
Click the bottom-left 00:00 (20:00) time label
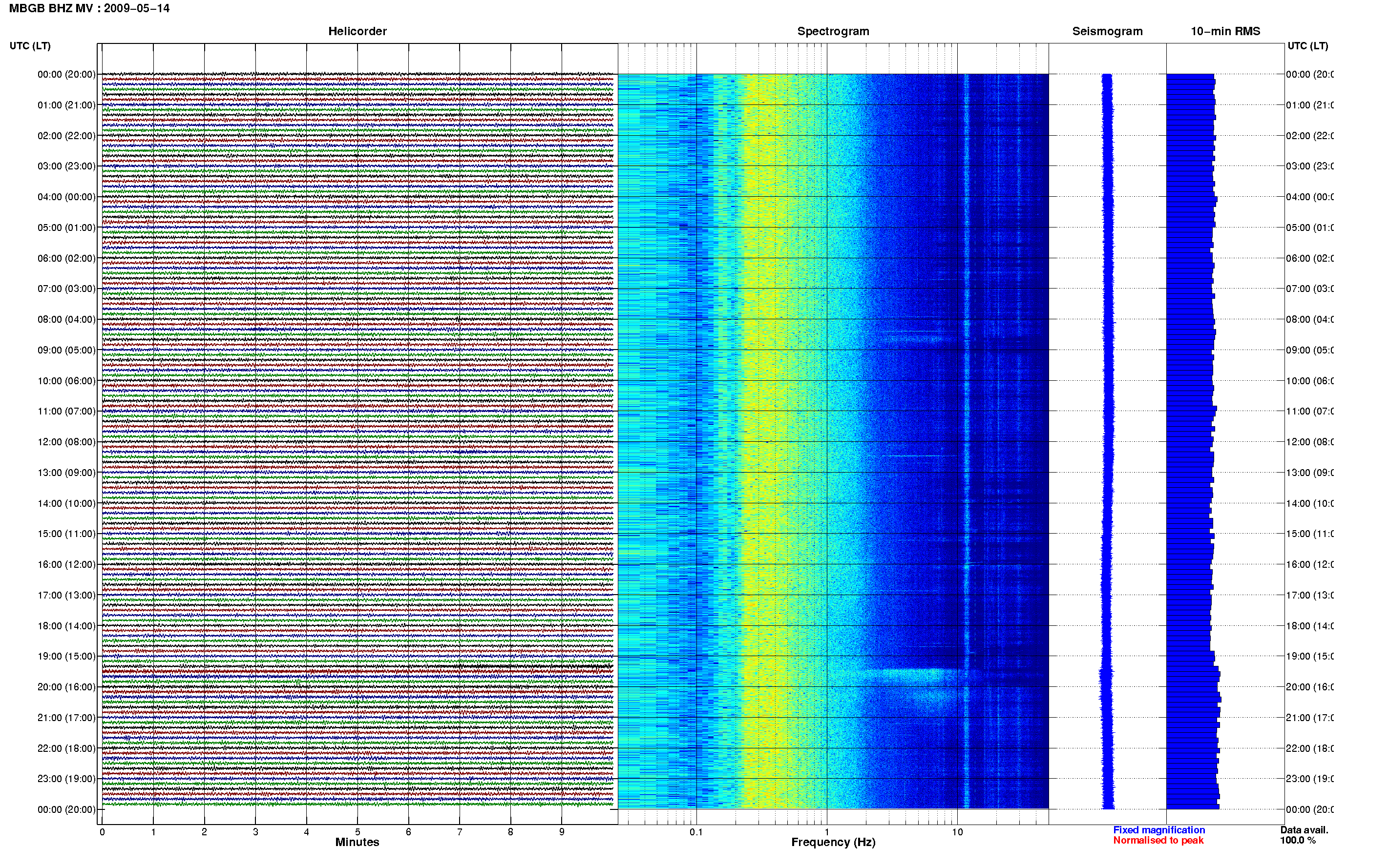coord(66,809)
